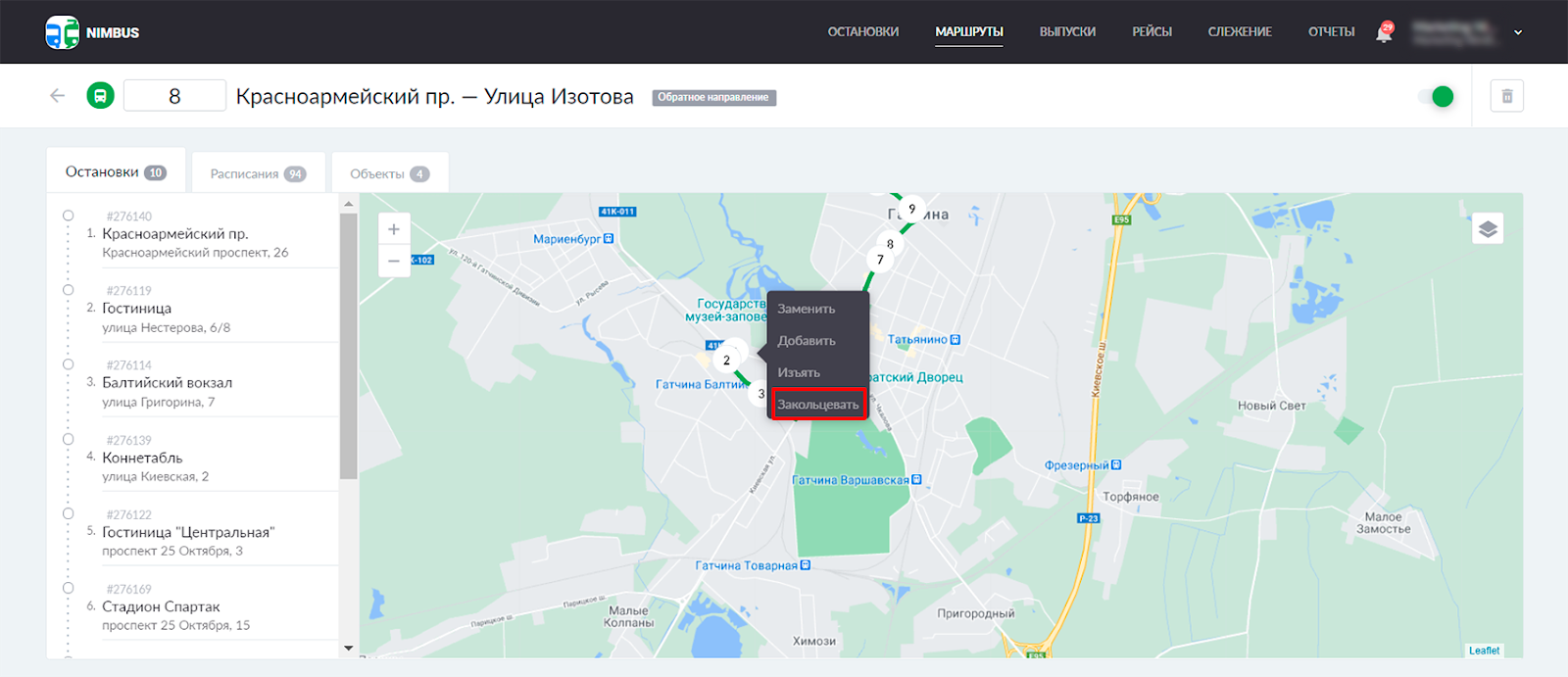The width and height of the screenshot is (1568, 677).
Task: Expand the user account dropdown arrow
Action: [1518, 32]
